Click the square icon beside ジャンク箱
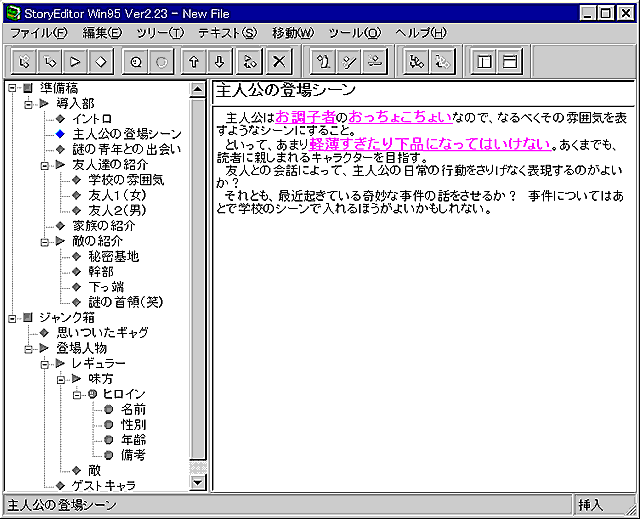640x519 pixels. [x=28, y=317]
